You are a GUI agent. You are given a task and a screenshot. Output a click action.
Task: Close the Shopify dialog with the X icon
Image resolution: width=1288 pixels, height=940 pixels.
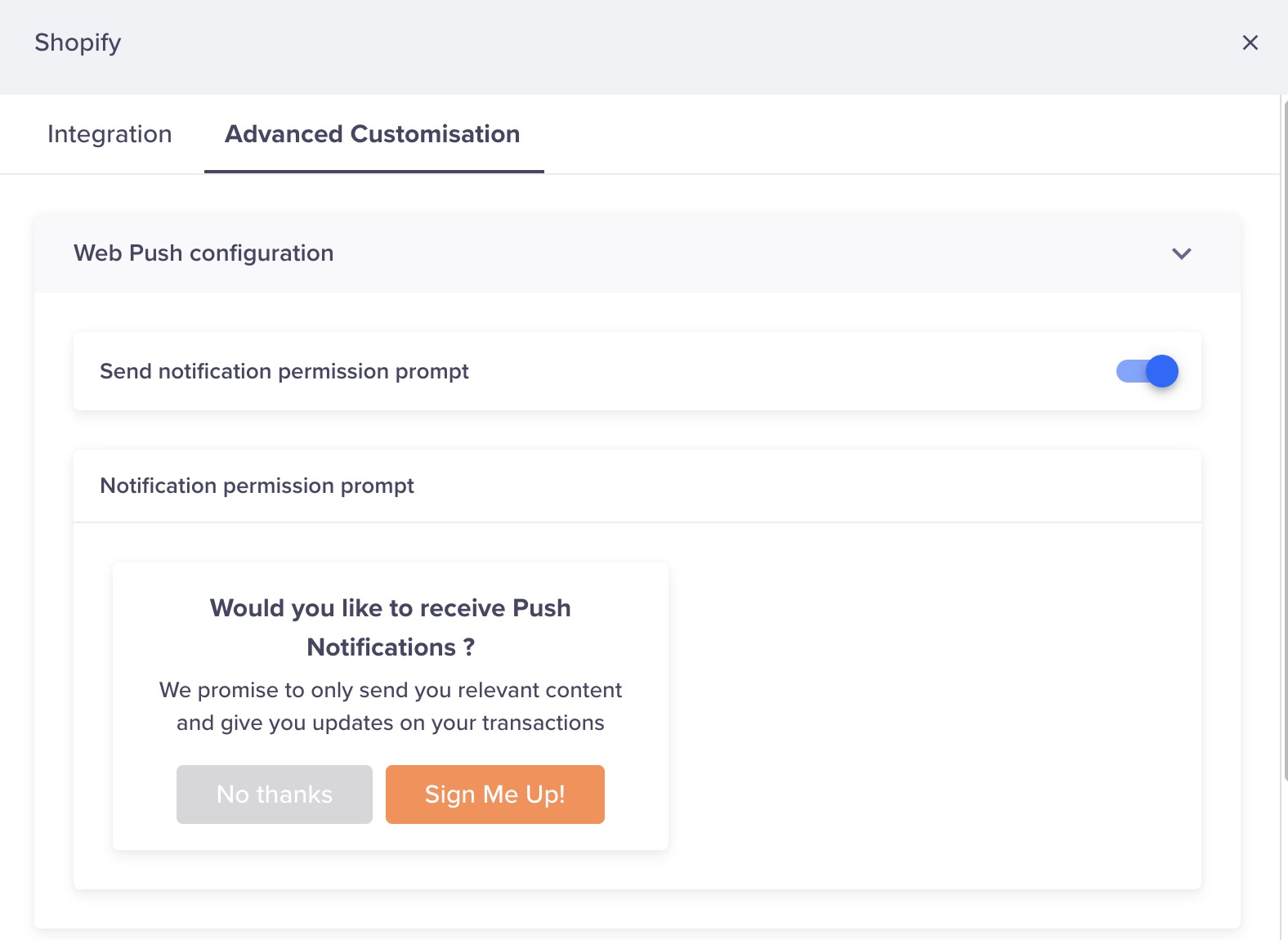click(x=1250, y=43)
